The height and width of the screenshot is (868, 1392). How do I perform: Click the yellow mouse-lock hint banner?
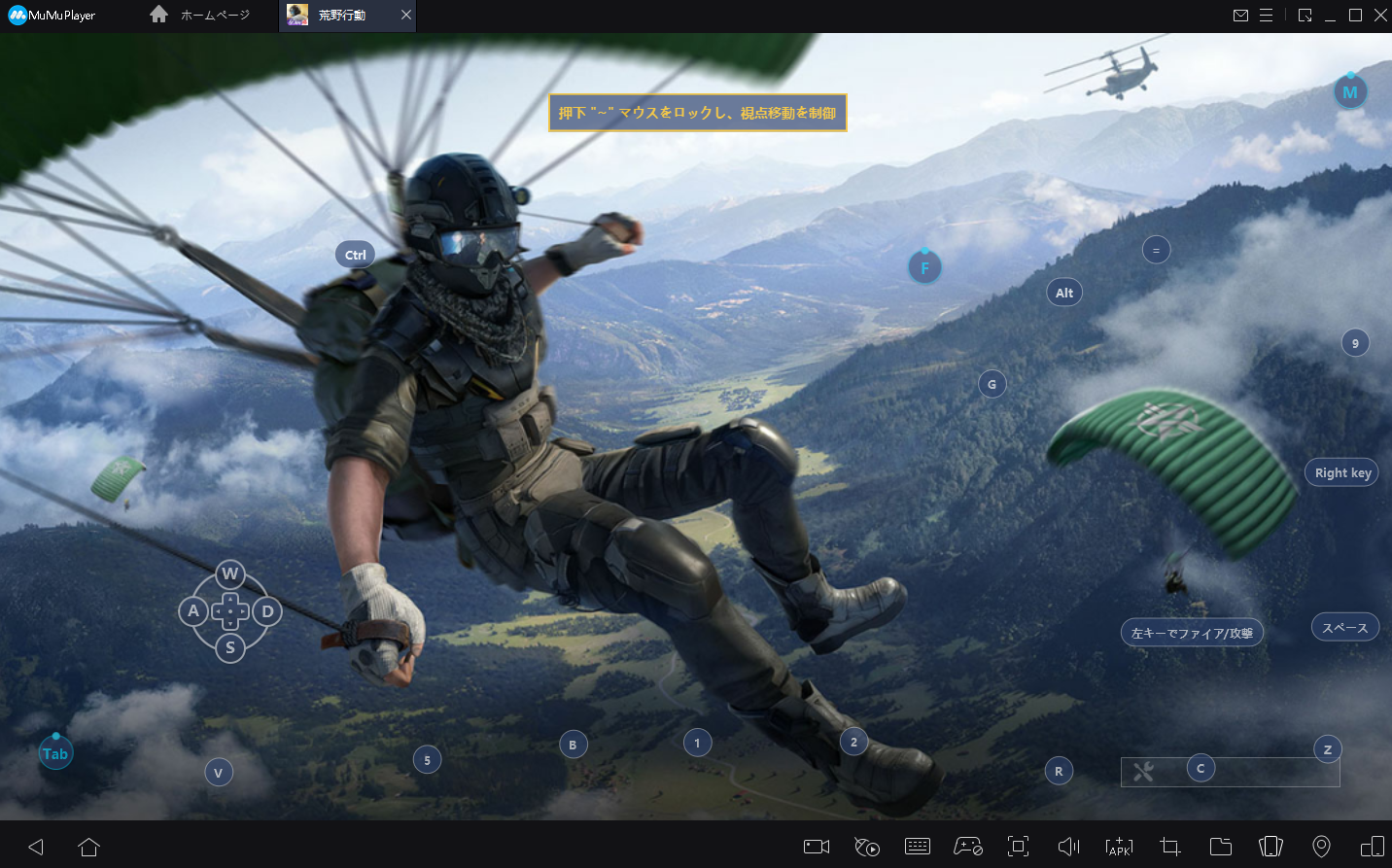point(698,113)
